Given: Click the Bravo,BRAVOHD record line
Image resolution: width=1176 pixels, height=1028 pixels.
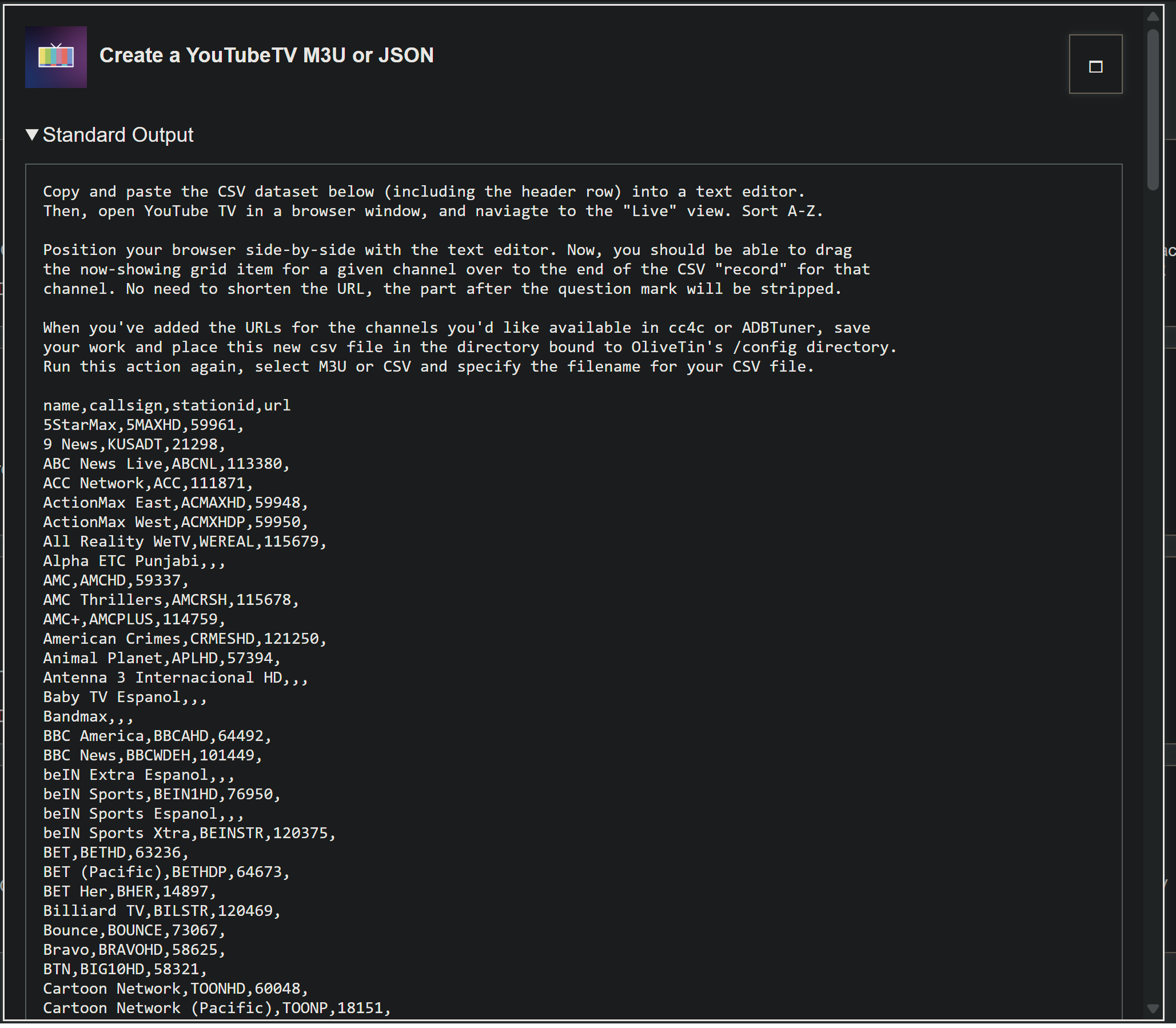Looking at the screenshot, I should [134, 950].
